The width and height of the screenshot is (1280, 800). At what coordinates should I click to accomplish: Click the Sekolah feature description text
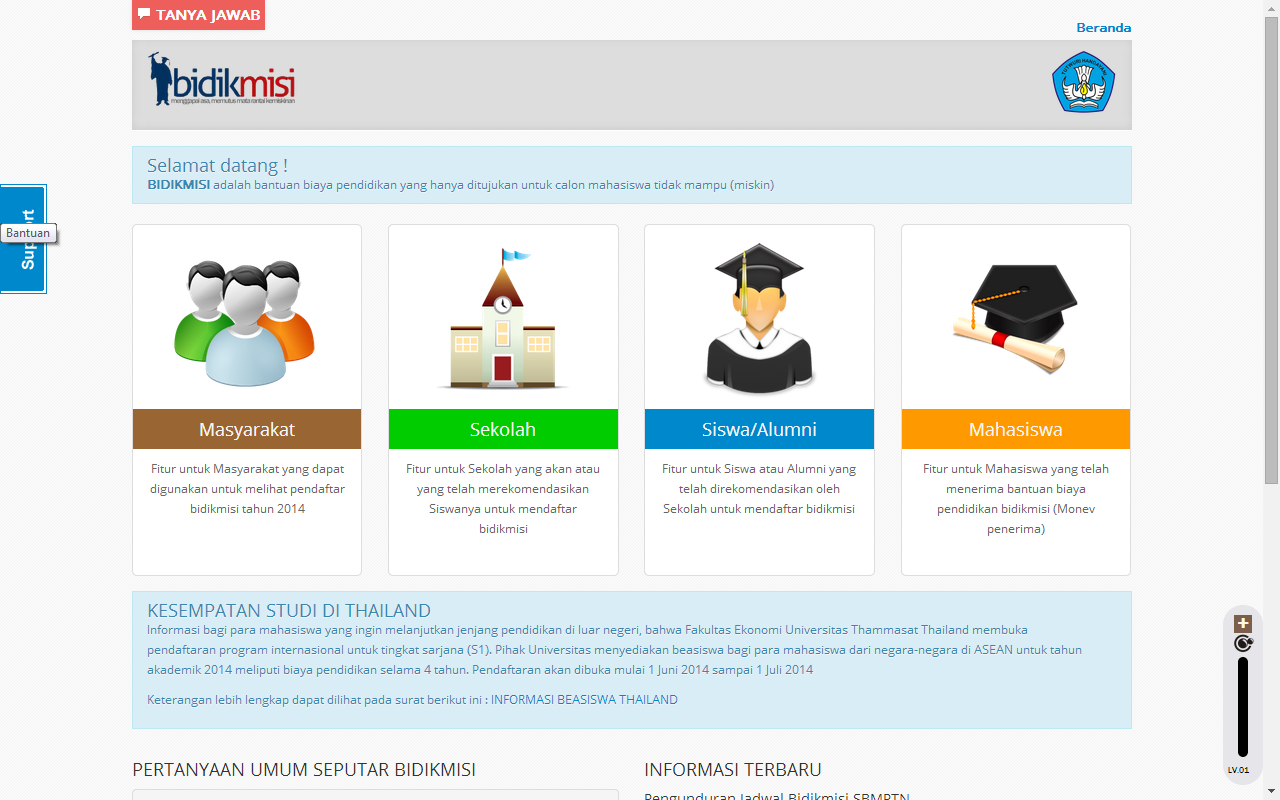point(503,499)
